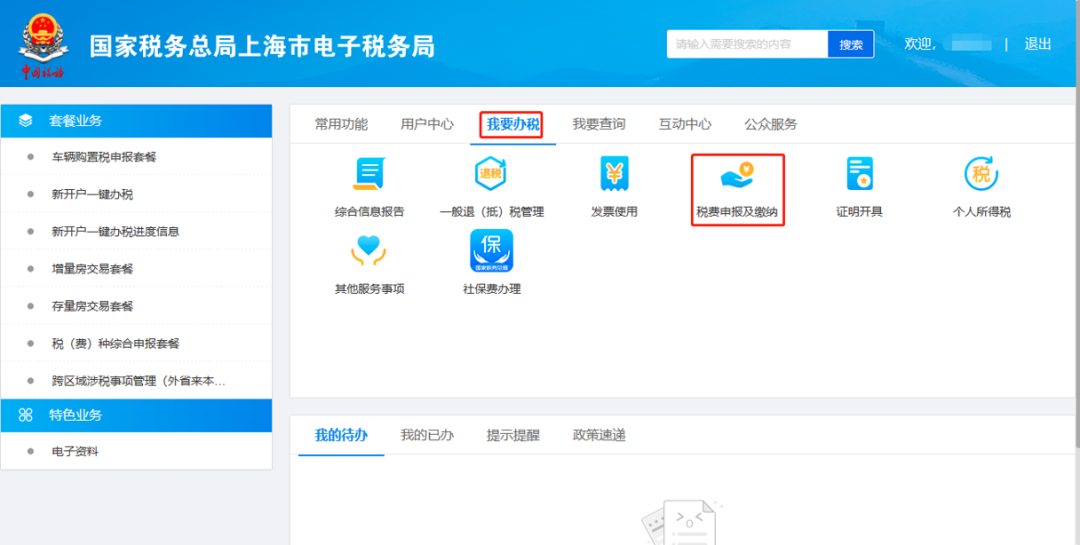
Task: Open the 我的已办 tab
Action: [427, 435]
